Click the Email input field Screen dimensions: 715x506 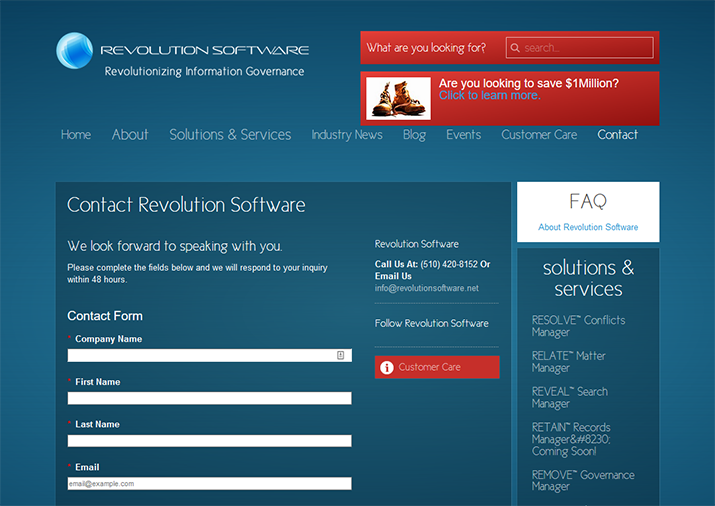(x=210, y=484)
